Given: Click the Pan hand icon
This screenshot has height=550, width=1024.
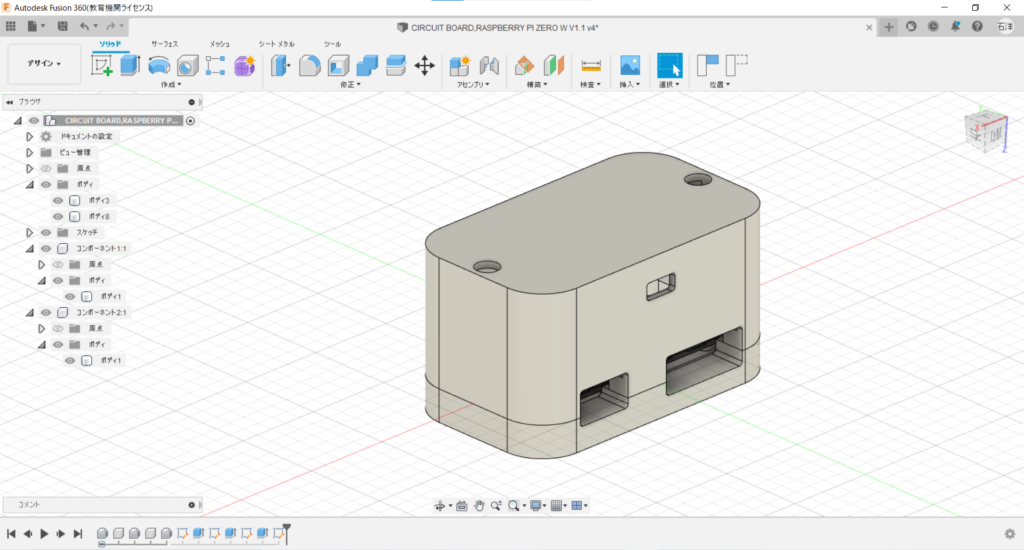Looking at the screenshot, I should (479, 506).
